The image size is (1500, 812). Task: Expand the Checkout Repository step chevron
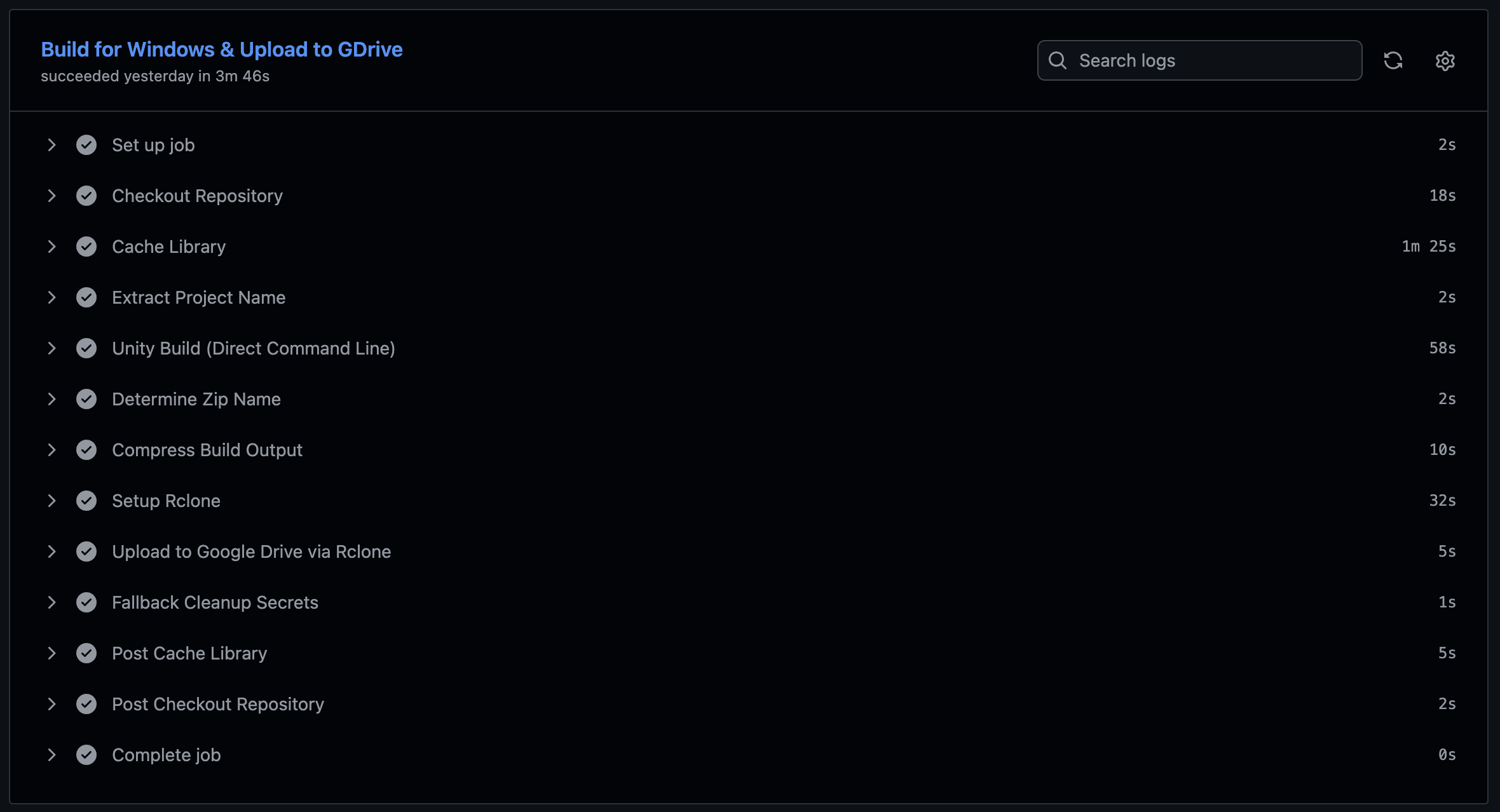52,196
